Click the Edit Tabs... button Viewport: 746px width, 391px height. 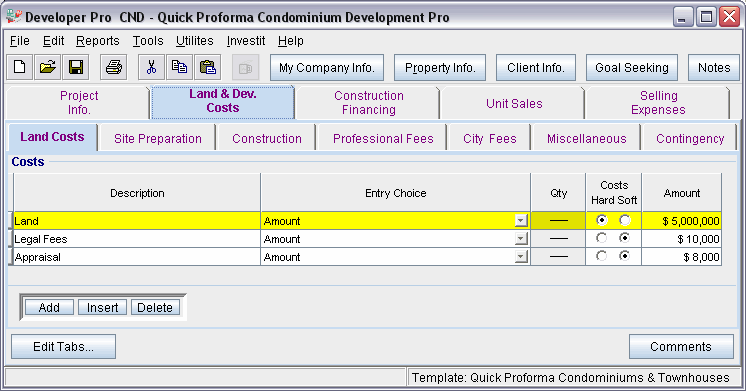[63, 346]
